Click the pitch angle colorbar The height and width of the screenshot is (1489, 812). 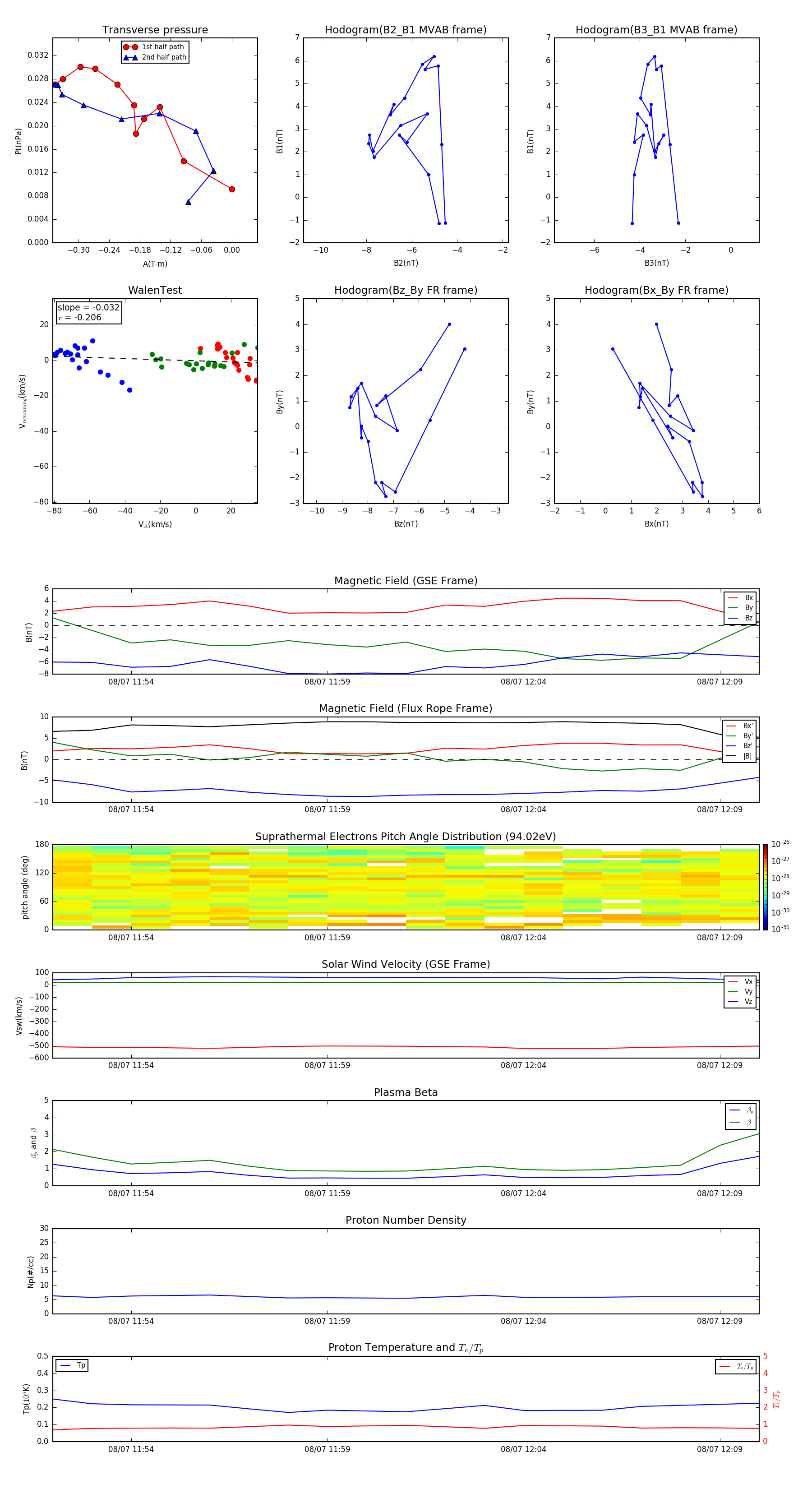click(765, 887)
